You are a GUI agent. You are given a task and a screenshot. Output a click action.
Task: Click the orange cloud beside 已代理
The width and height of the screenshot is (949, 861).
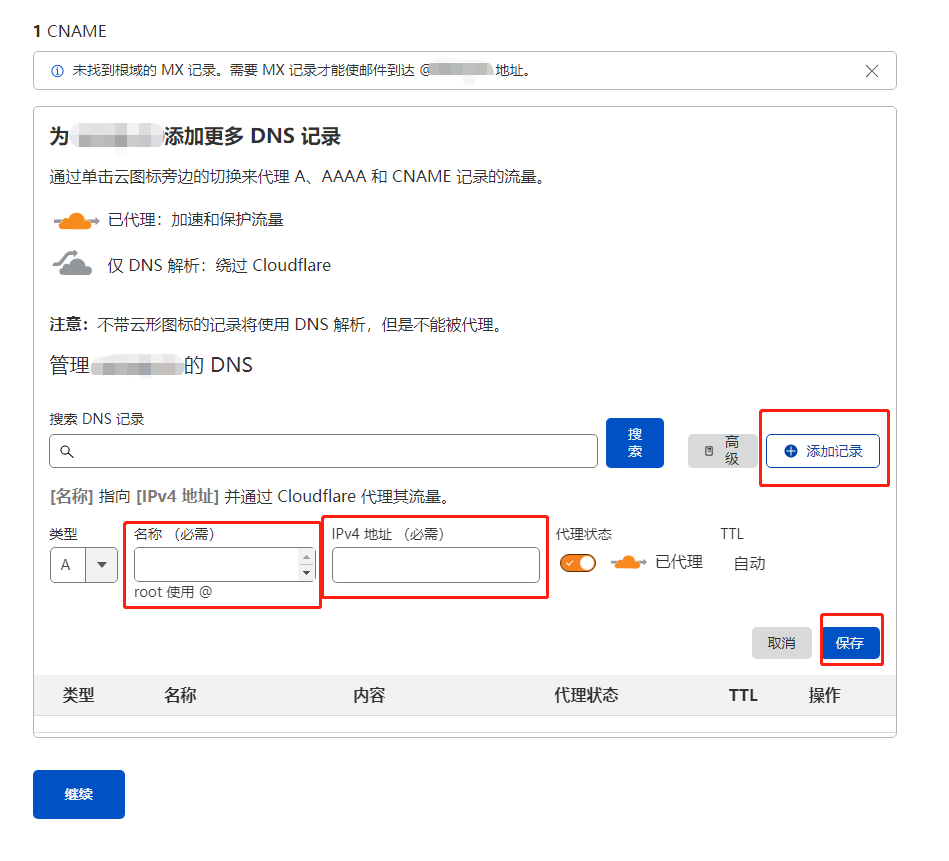628,563
